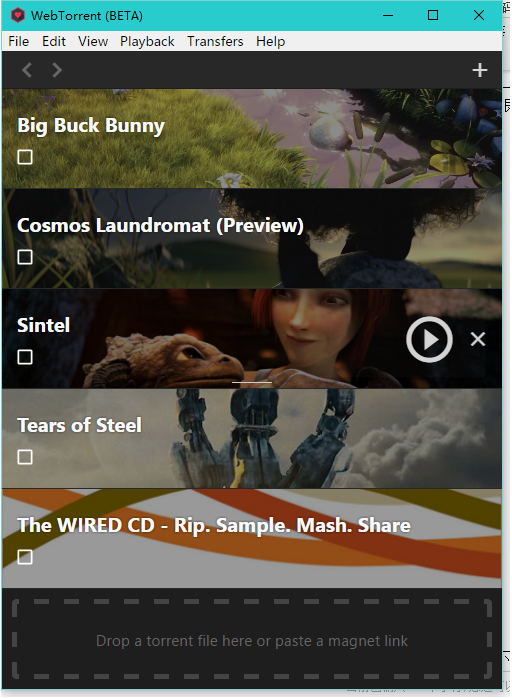Select the Big Buck Bunny torrent title
Image resolution: width=512 pixels, height=698 pixels.
pyautogui.click(x=91, y=126)
